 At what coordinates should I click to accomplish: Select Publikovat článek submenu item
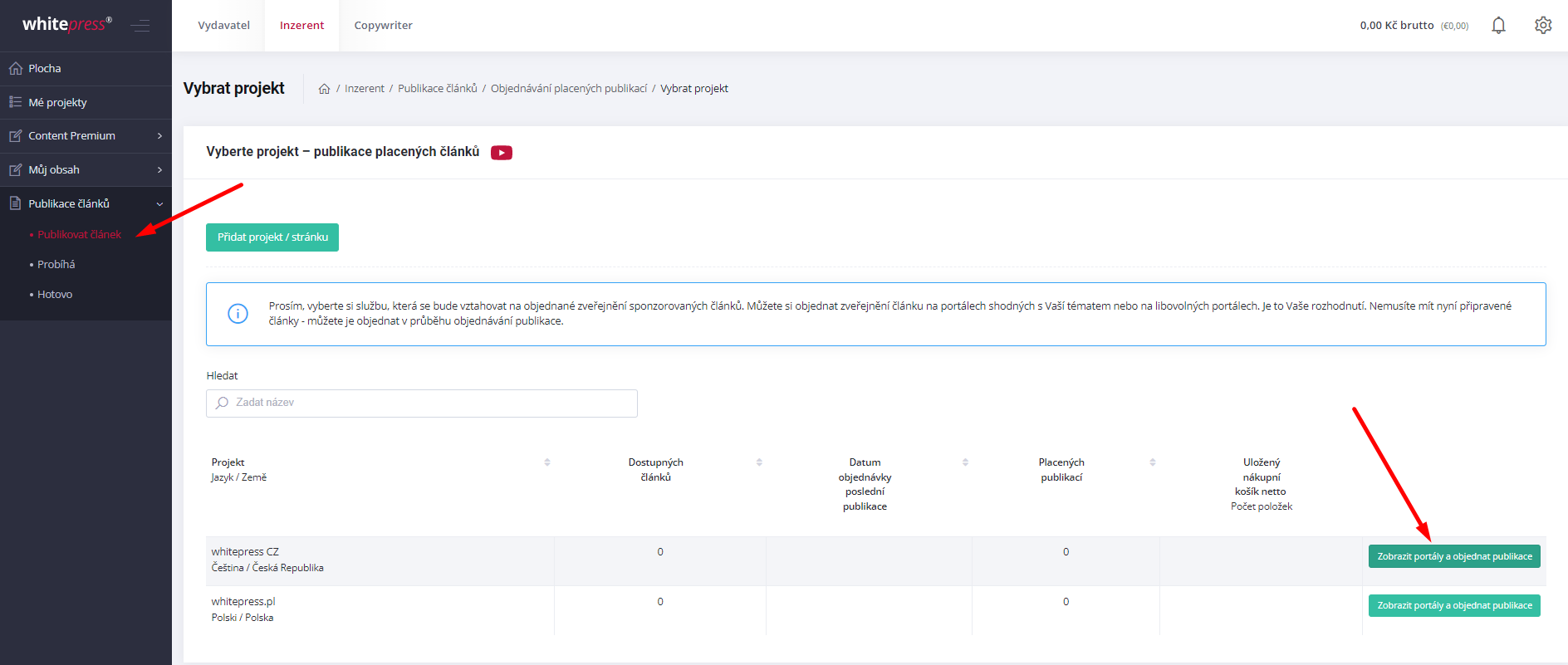coord(79,235)
